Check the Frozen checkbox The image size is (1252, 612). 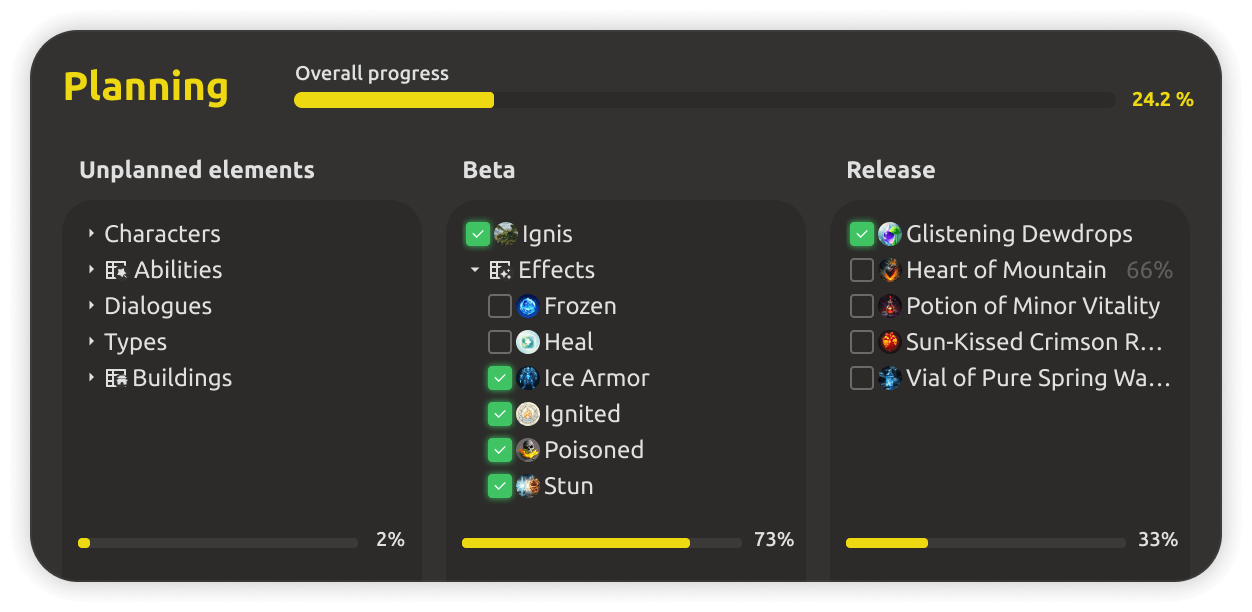500,306
